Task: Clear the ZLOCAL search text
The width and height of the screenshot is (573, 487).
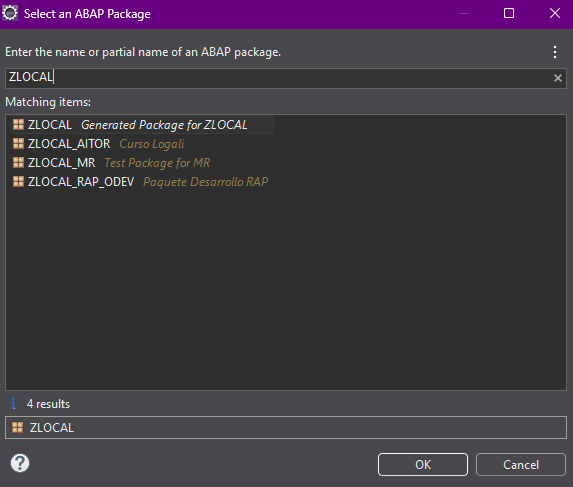Action: [558, 78]
